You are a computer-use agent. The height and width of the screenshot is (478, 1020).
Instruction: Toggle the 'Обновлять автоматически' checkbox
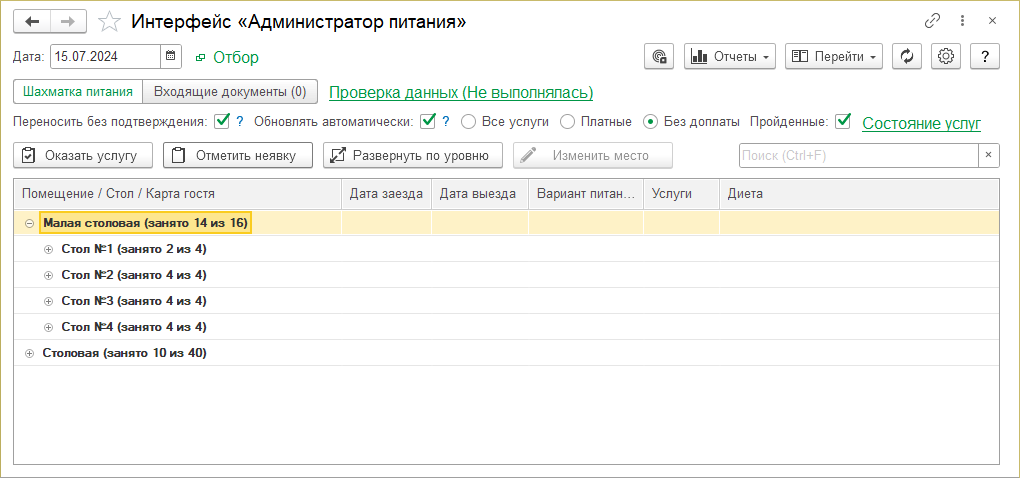(x=428, y=122)
